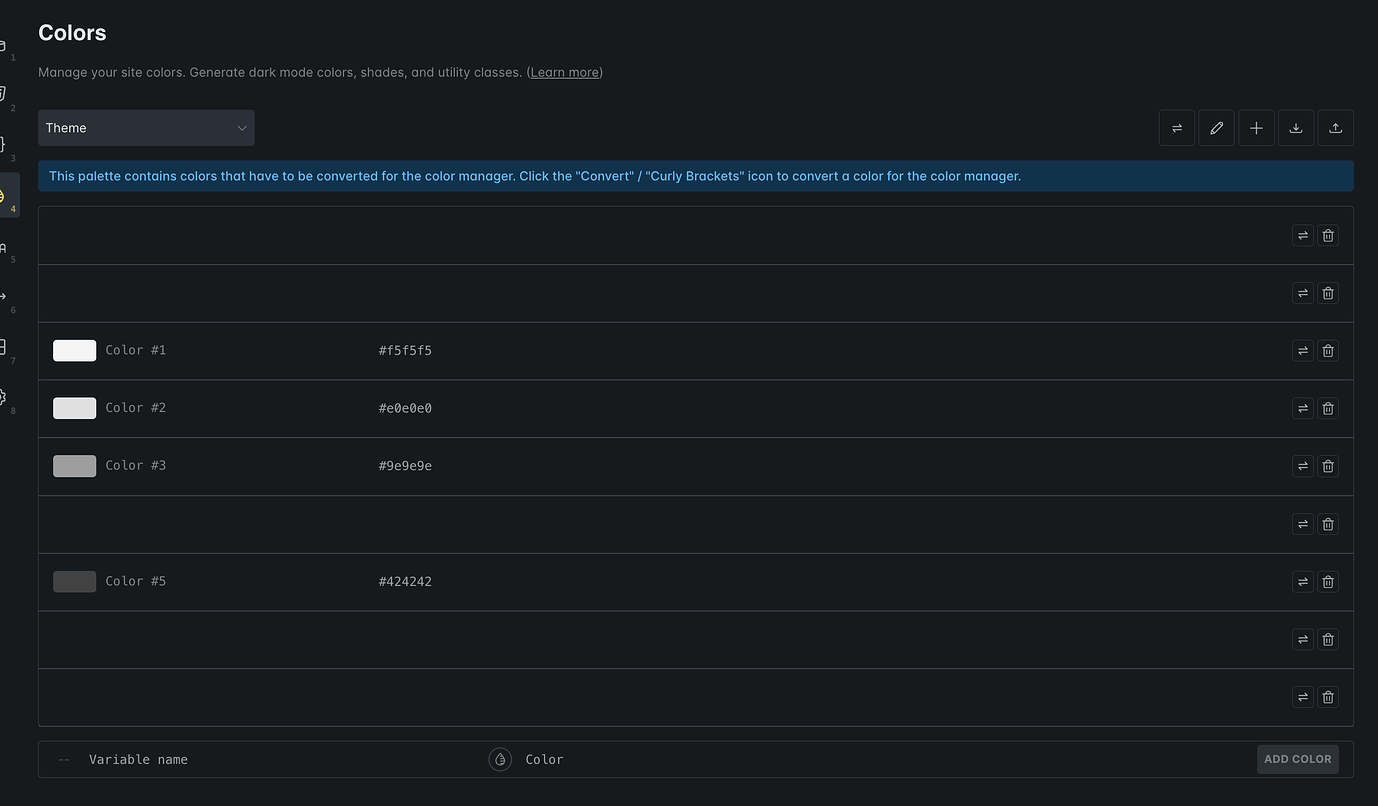
Task: Follow the Learn more link
Action: tap(565, 72)
